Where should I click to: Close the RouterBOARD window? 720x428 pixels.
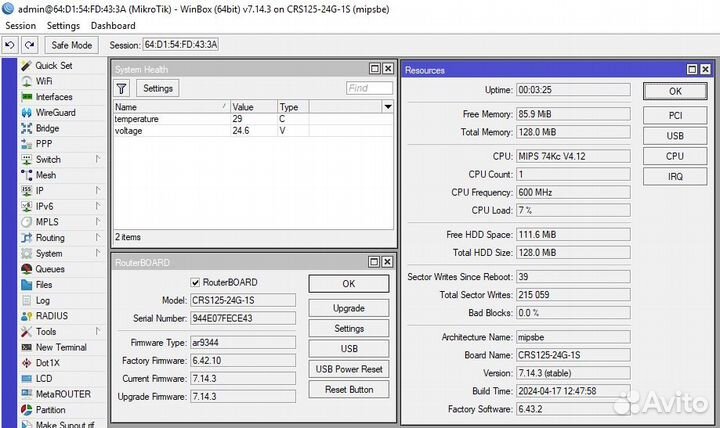point(388,262)
